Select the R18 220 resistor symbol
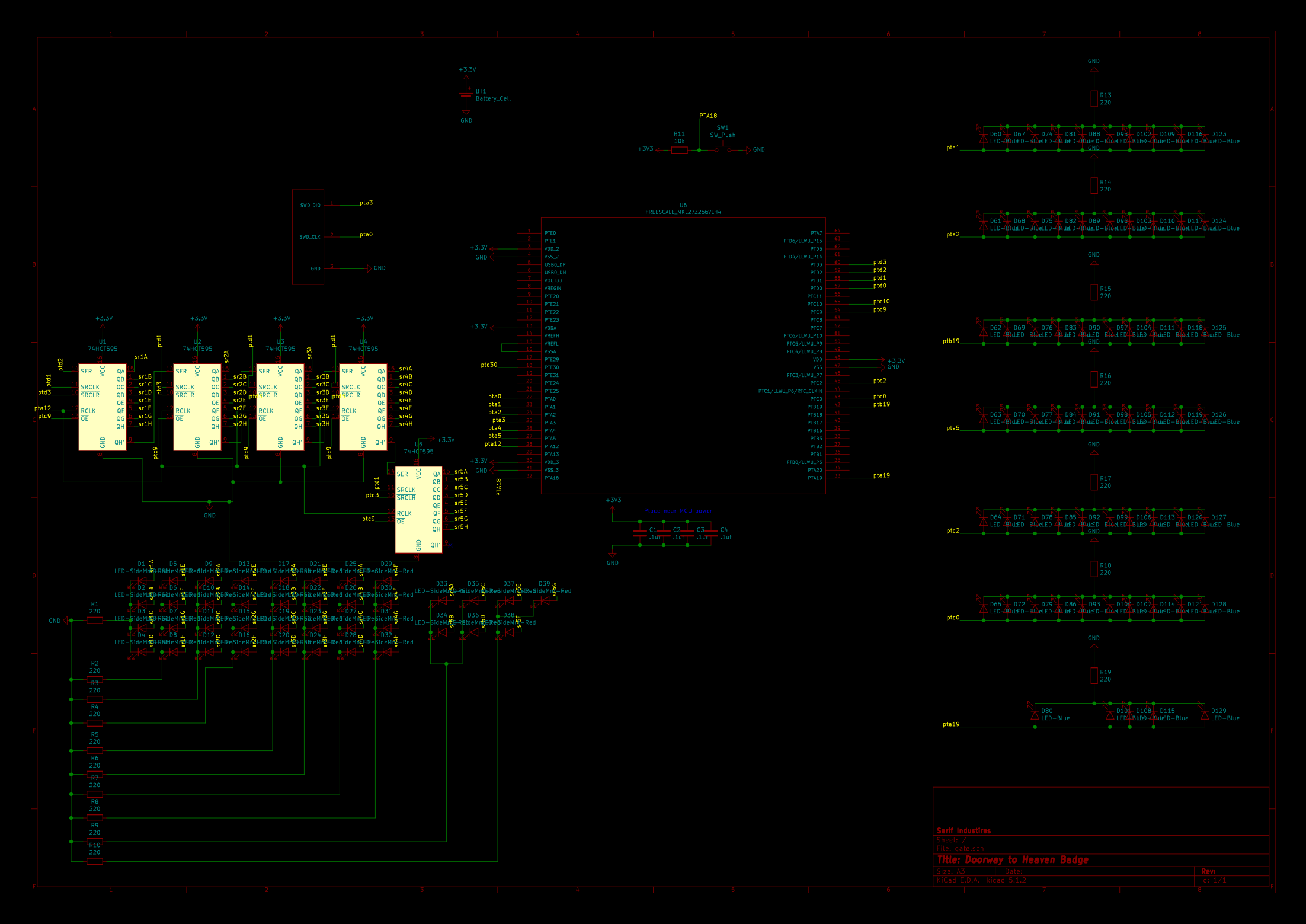The height and width of the screenshot is (924, 1306). pyautogui.click(x=1094, y=569)
